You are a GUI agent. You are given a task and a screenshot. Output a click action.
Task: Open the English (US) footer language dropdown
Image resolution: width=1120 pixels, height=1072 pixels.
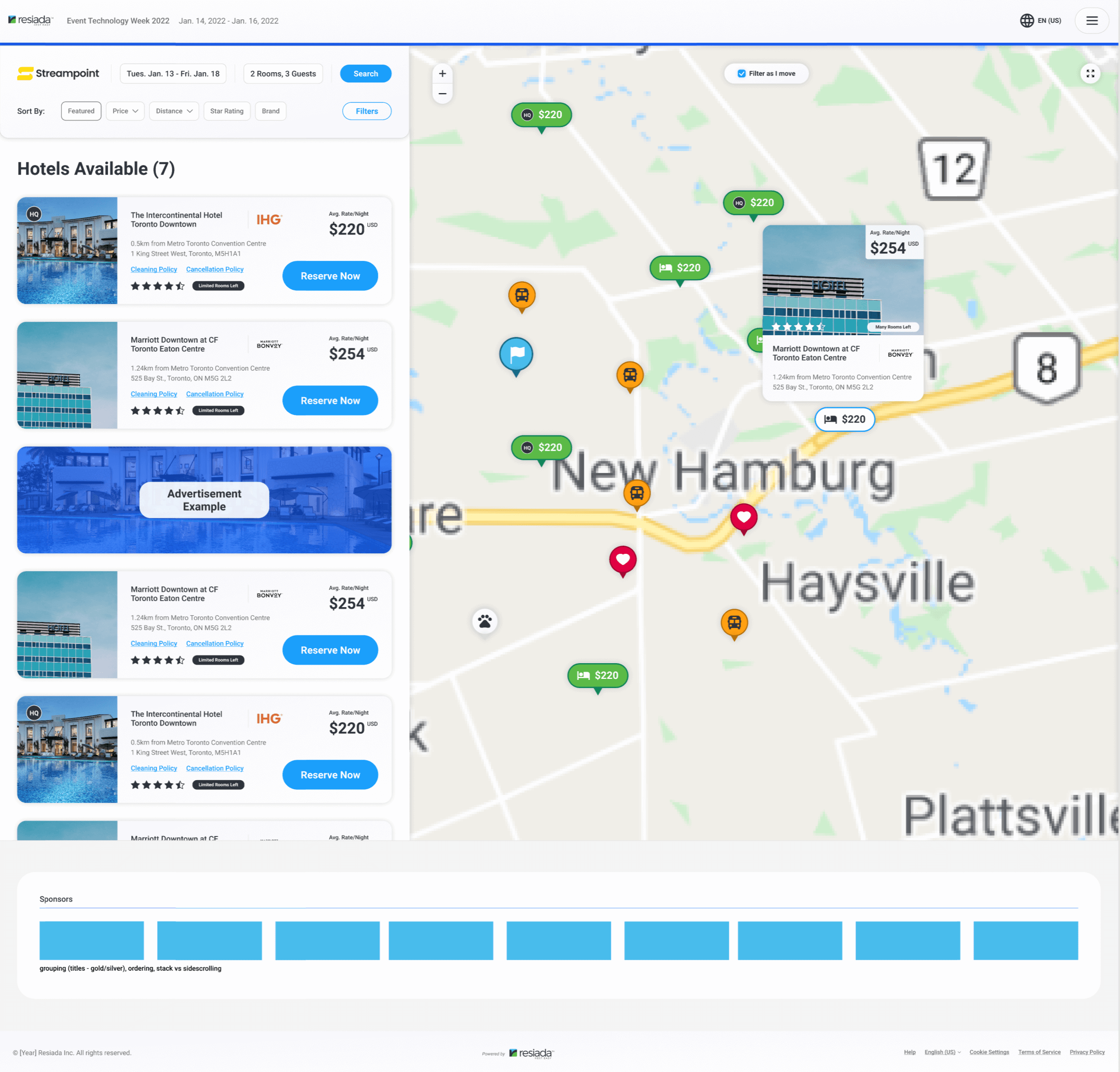[x=942, y=1052]
